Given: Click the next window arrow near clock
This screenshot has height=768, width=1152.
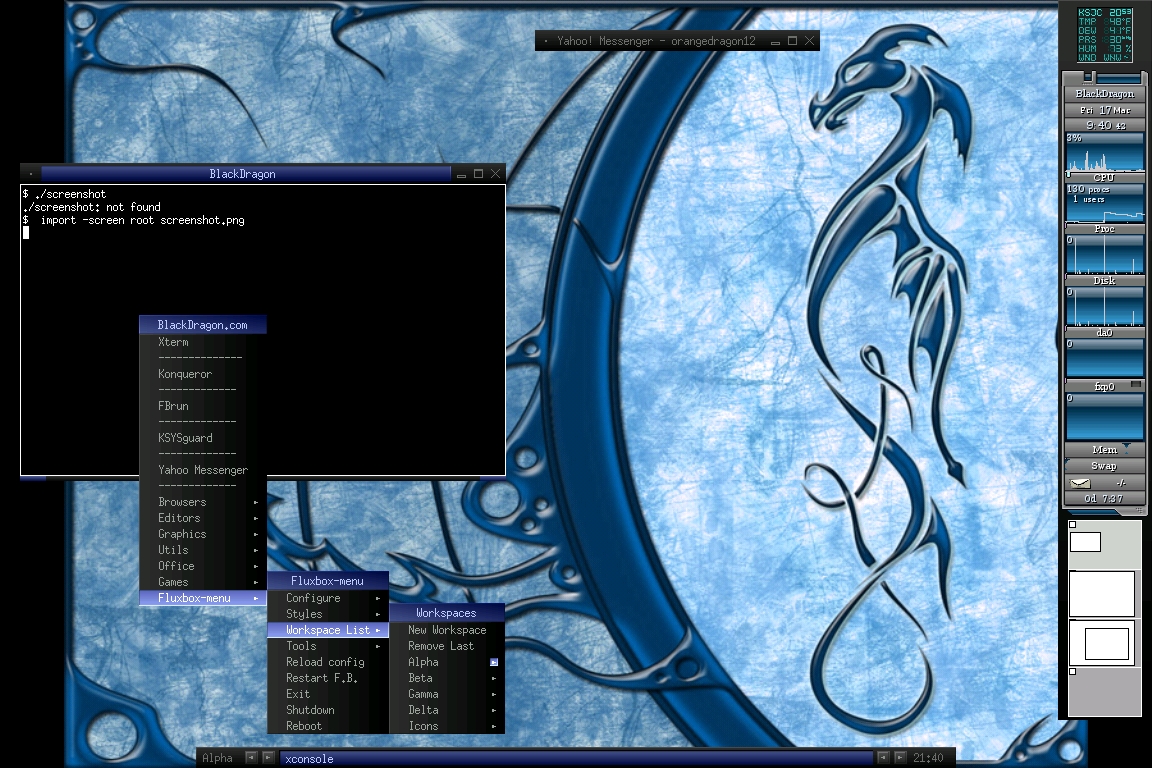Looking at the screenshot, I should click(900, 757).
